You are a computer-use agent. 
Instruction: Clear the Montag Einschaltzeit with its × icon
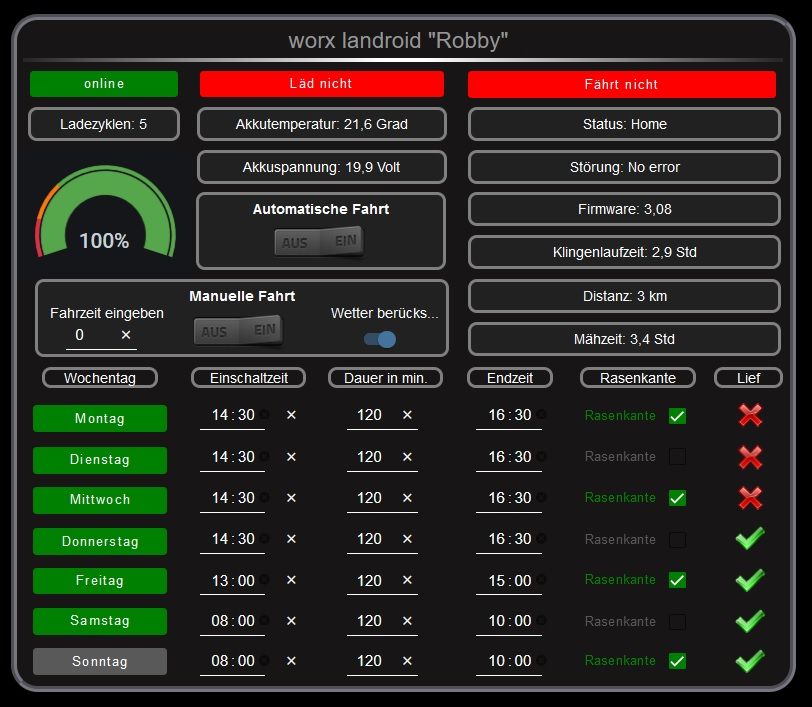tap(291, 415)
